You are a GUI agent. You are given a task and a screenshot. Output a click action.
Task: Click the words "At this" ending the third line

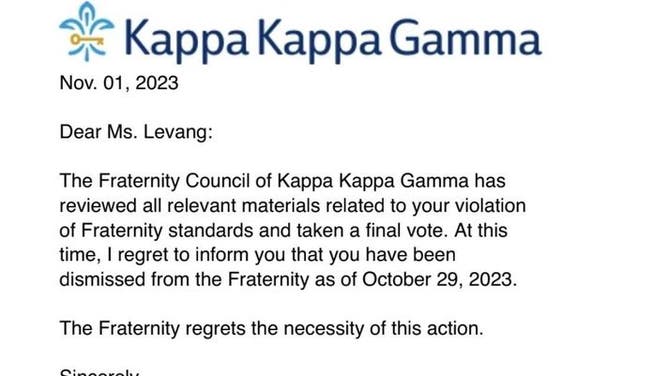(x=481, y=230)
